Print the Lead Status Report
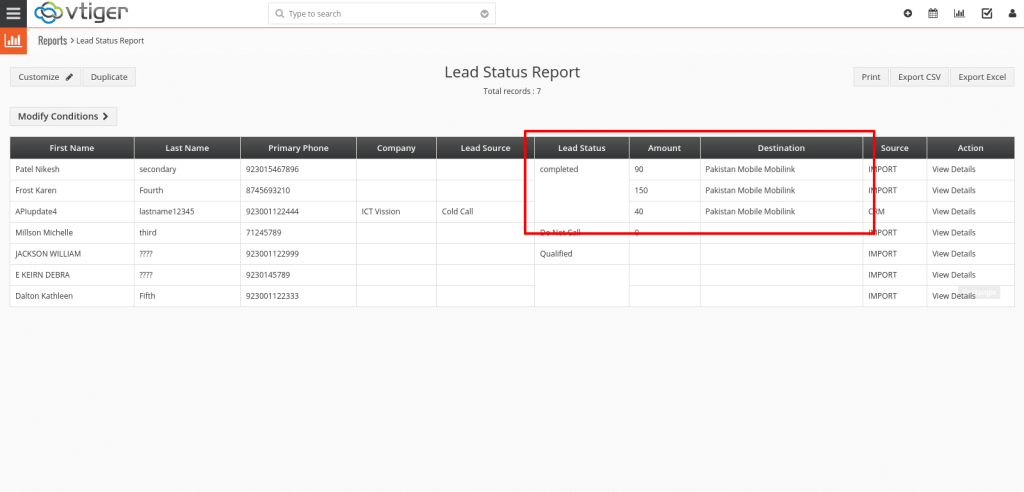The width and height of the screenshot is (1024, 492). pyautogui.click(x=871, y=77)
